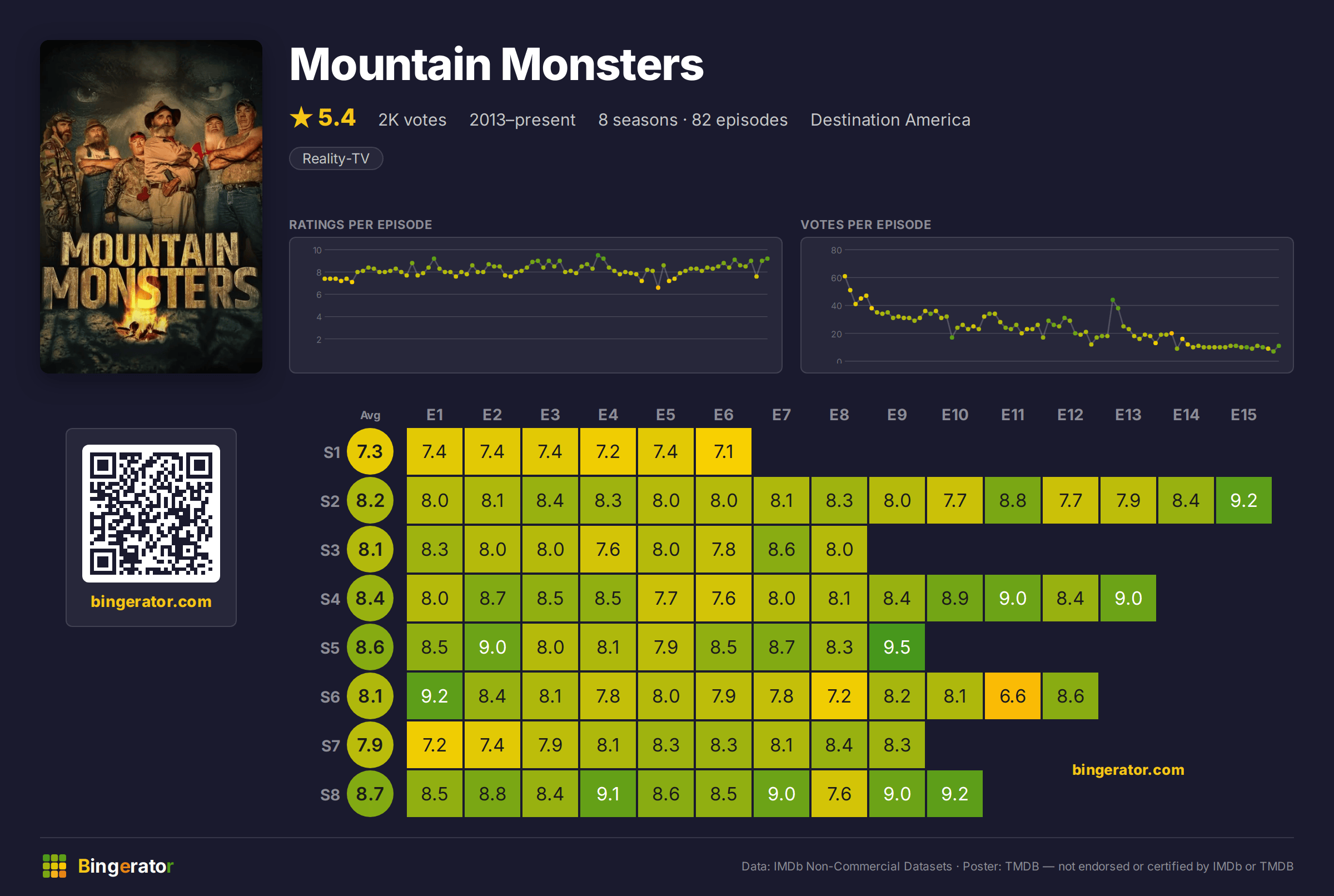1334x896 pixels.
Task: Select the S5 E9 rating 9.5 cell
Action: click(897, 647)
